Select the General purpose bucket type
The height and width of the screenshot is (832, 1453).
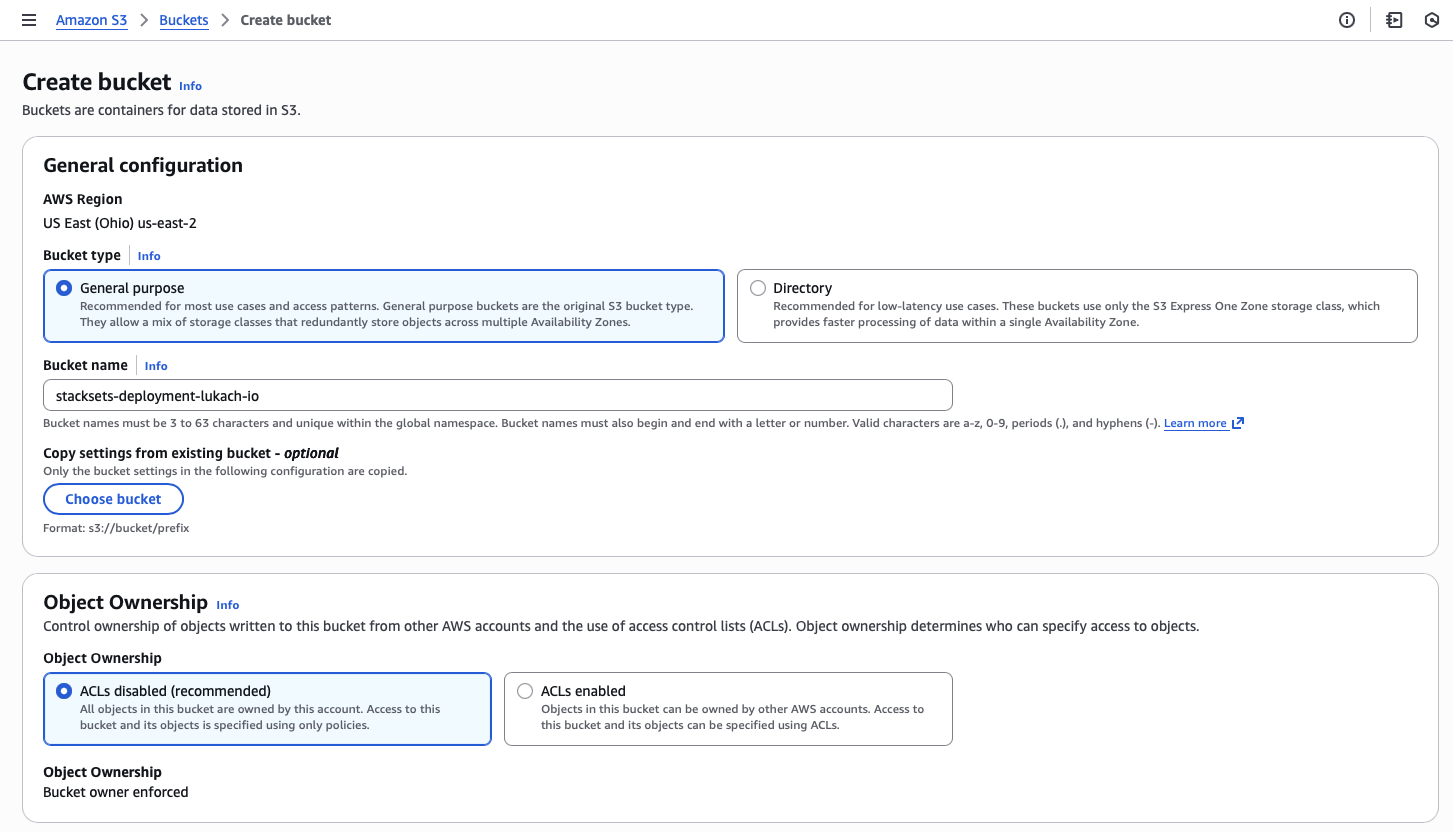tap(65, 288)
